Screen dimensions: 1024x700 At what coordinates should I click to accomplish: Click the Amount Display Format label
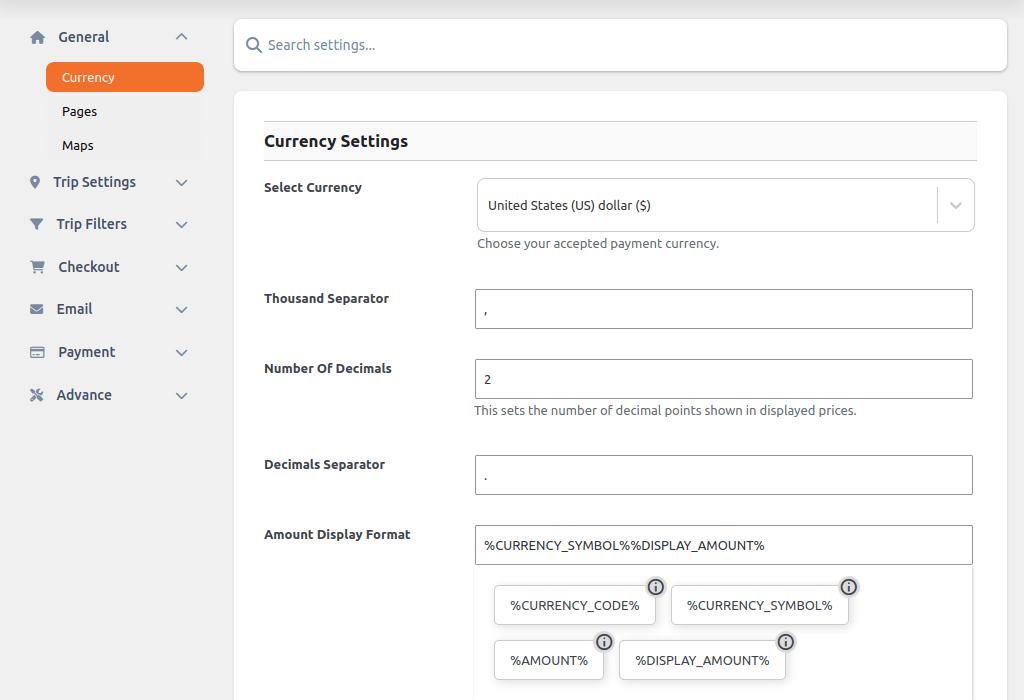pyautogui.click(x=337, y=534)
